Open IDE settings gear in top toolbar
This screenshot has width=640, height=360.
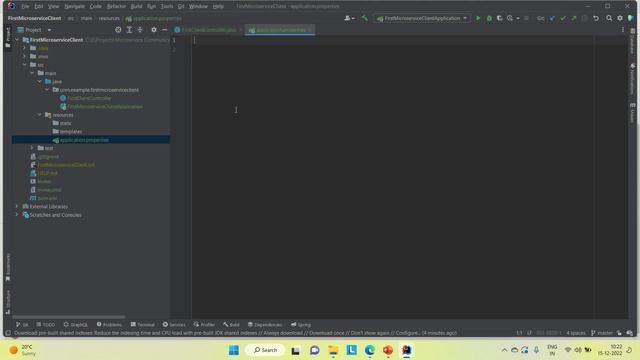(x=620, y=18)
